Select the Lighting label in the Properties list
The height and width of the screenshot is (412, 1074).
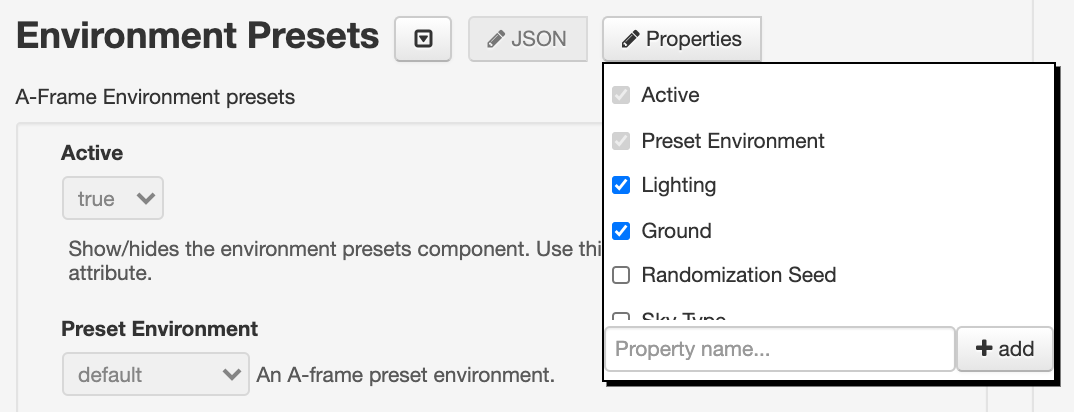pyautogui.click(x=679, y=185)
